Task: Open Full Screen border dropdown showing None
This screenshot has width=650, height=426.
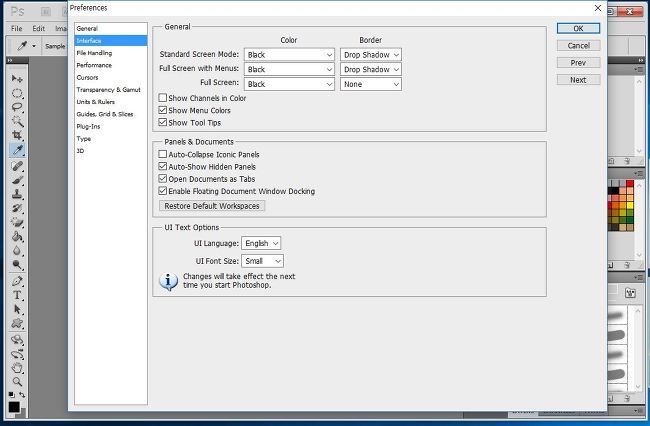Action: (x=371, y=84)
